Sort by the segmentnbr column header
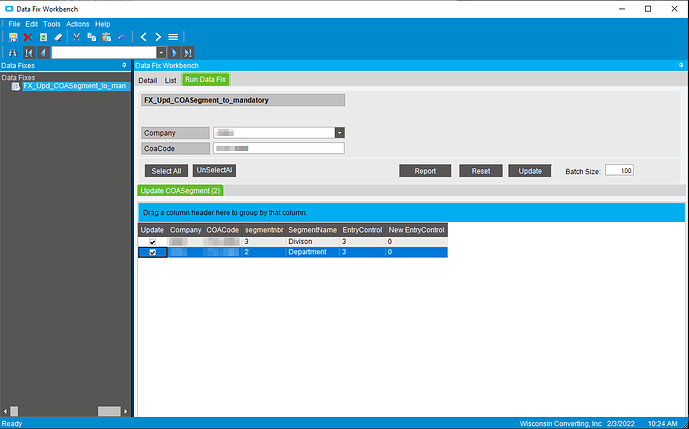The height and width of the screenshot is (429, 689). click(x=264, y=230)
